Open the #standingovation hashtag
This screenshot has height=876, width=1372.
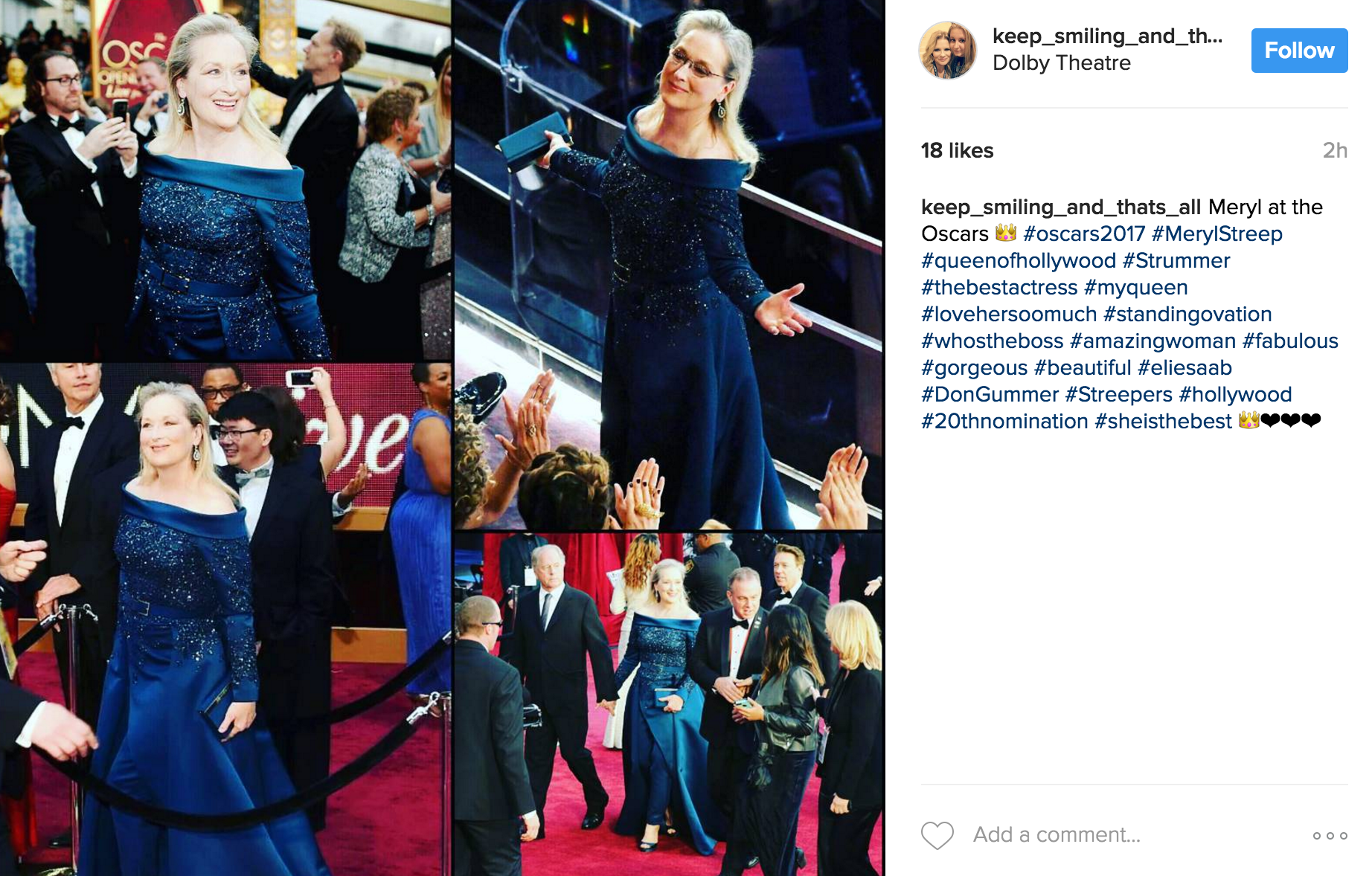click(x=1187, y=314)
